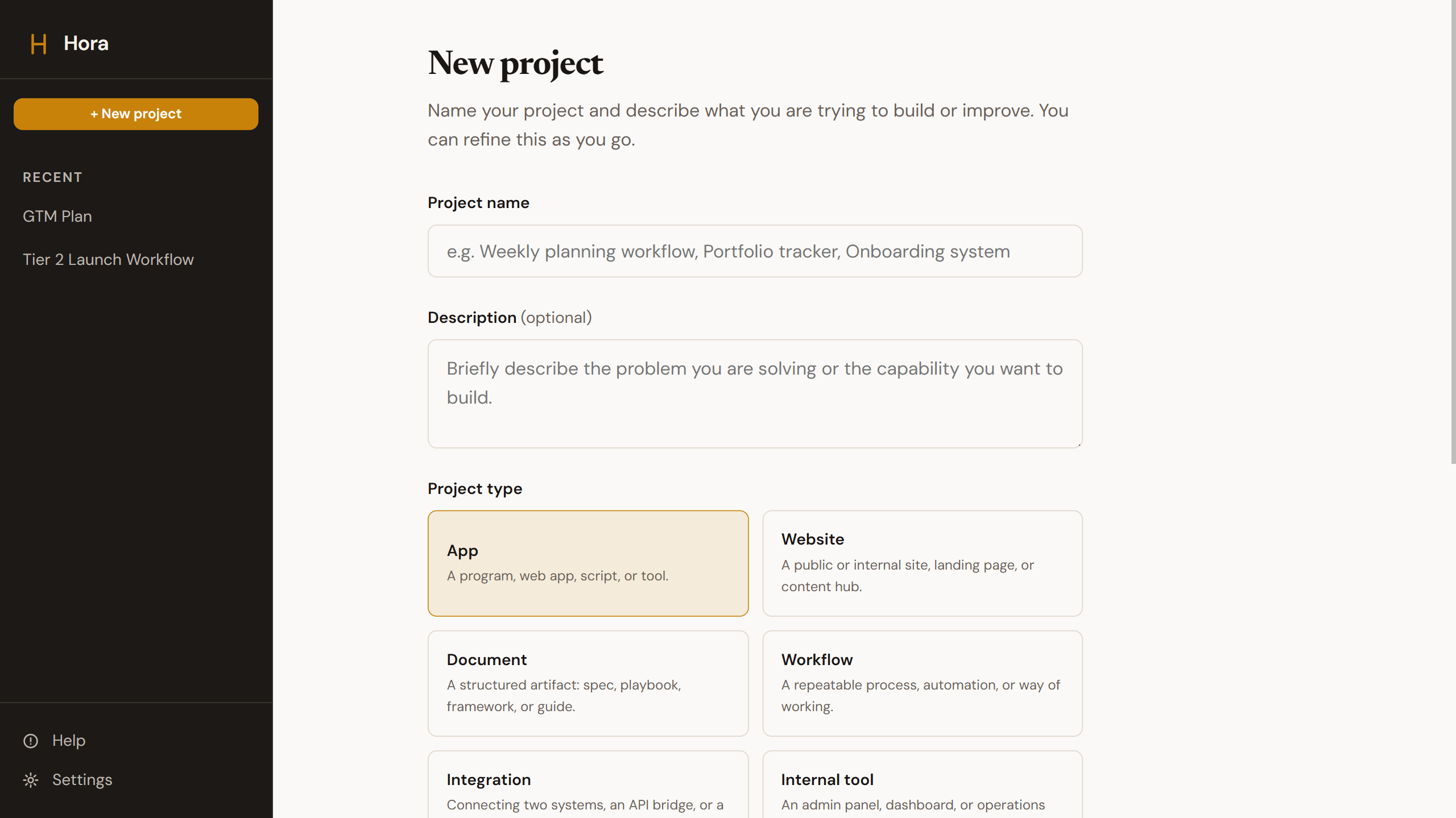Select the Website project type card
Viewport: 1456px width, 818px height.
coord(922,563)
